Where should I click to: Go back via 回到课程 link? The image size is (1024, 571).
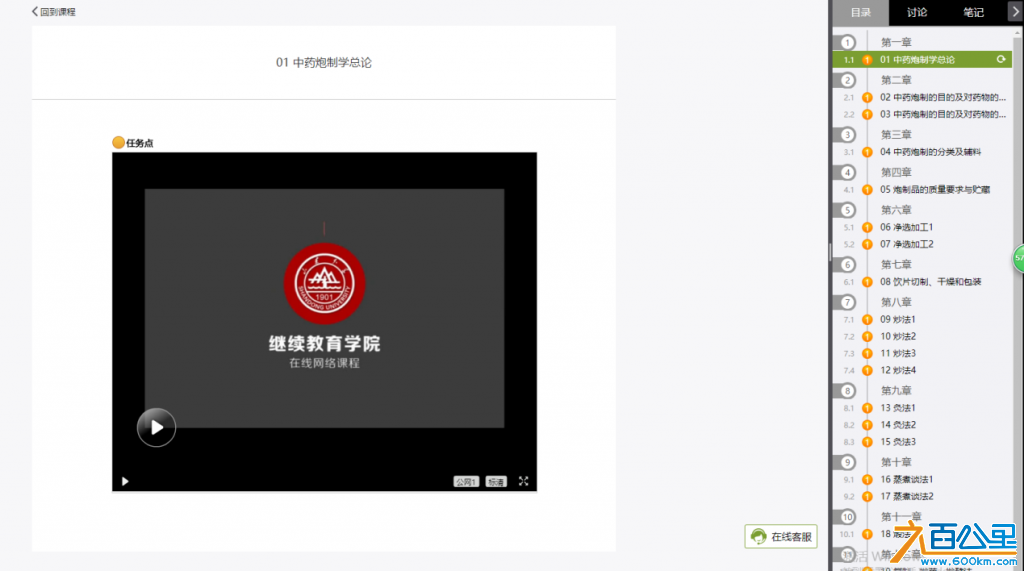click(54, 12)
